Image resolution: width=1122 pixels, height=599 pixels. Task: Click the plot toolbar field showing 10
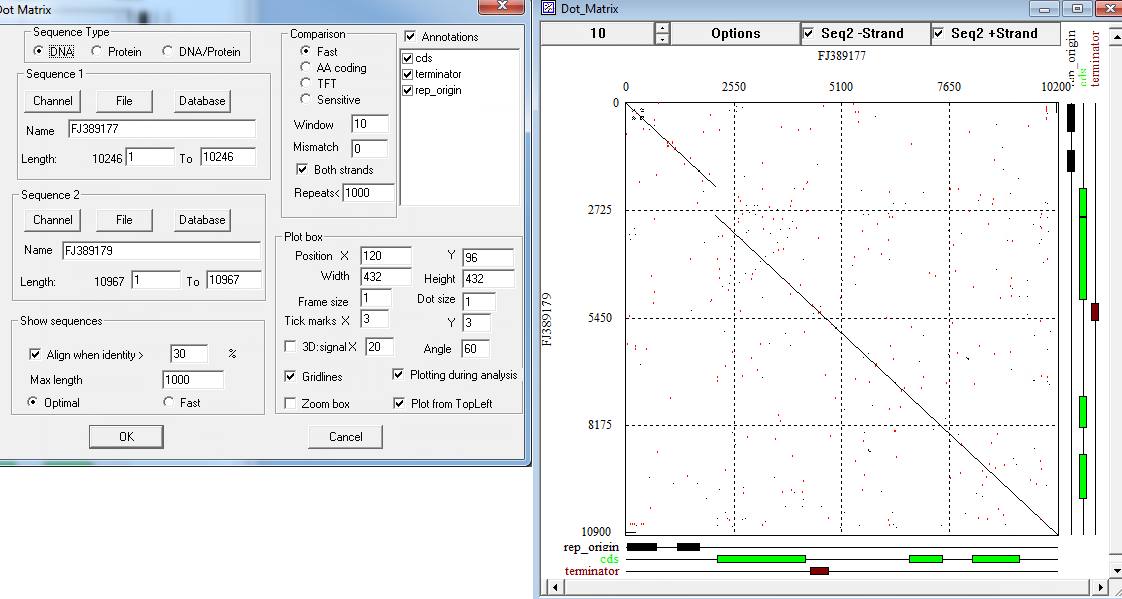598,34
